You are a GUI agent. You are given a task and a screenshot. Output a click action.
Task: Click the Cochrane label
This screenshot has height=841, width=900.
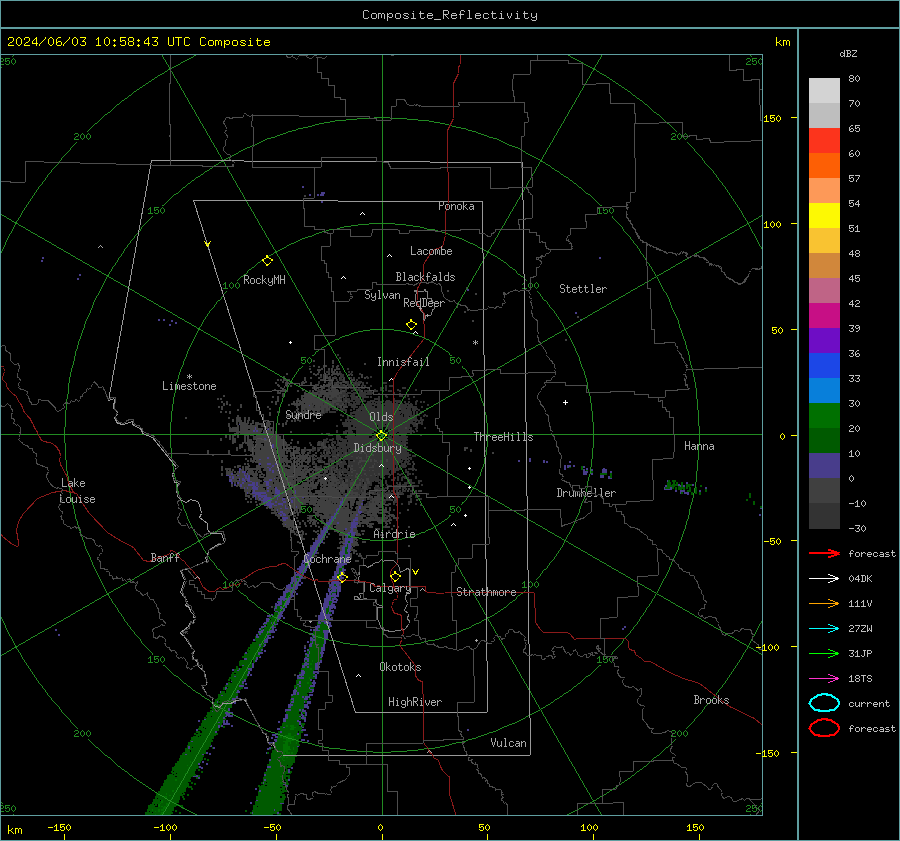[x=327, y=559]
